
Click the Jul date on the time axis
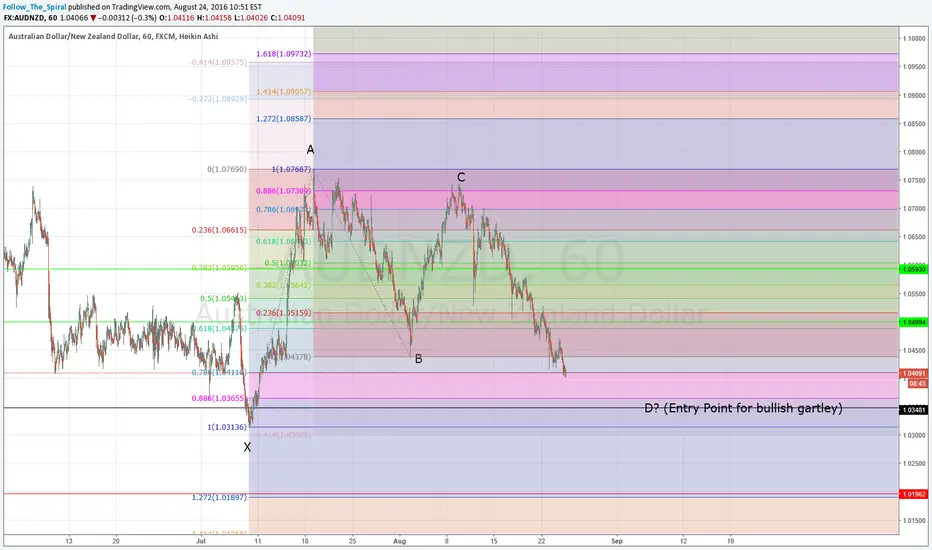pos(201,541)
